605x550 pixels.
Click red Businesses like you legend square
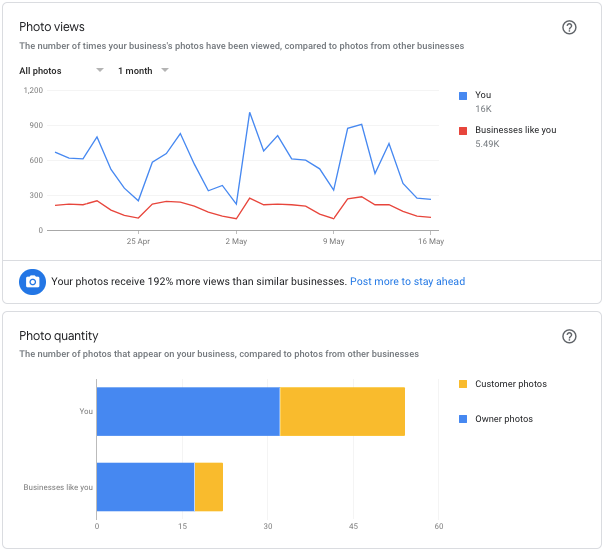(463, 131)
